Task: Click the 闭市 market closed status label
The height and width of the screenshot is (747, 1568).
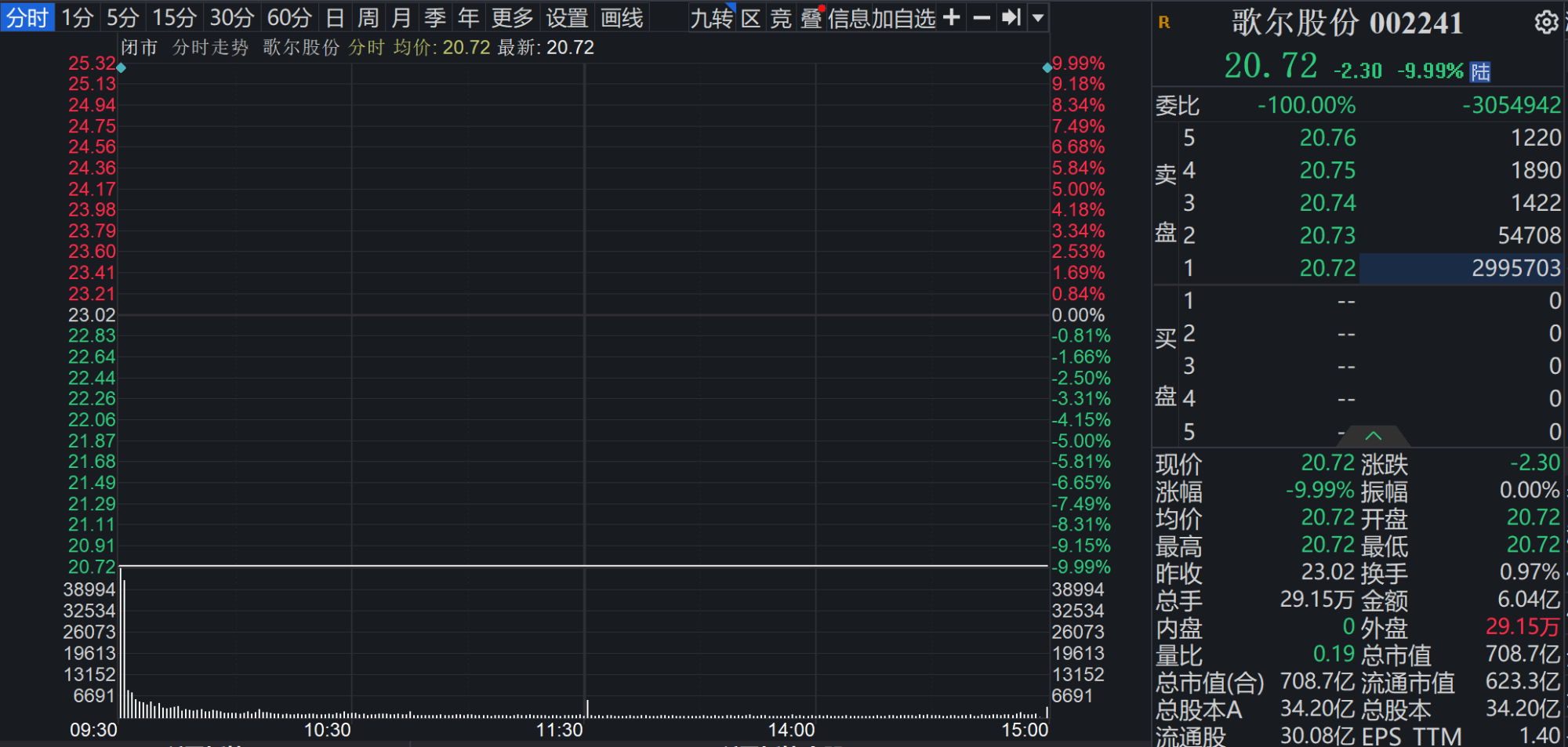Action: (x=140, y=48)
